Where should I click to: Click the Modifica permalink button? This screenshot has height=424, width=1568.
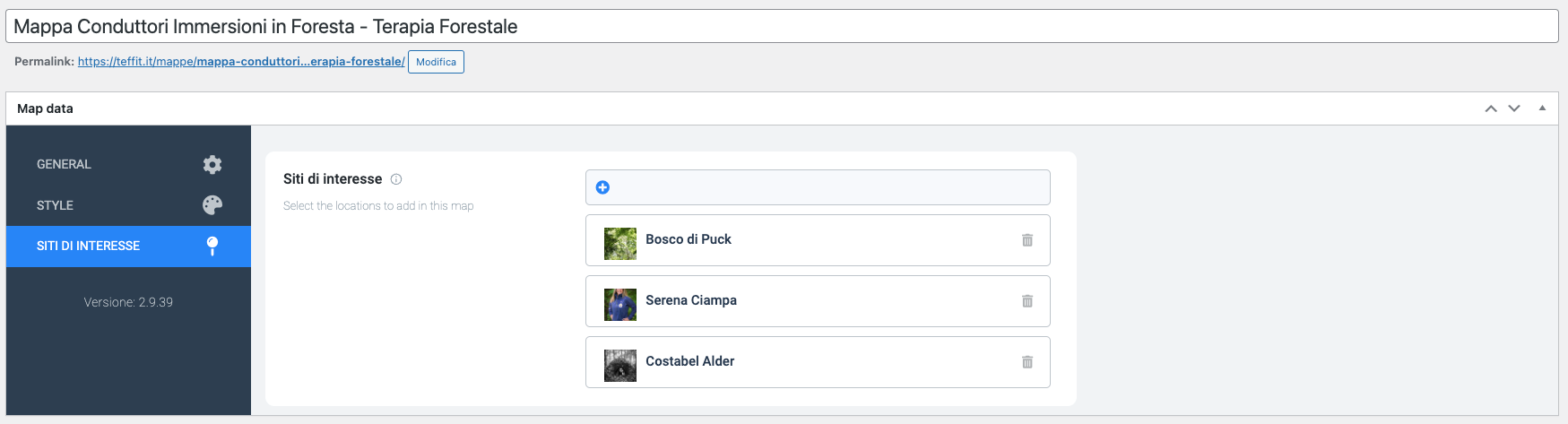(436, 62)
